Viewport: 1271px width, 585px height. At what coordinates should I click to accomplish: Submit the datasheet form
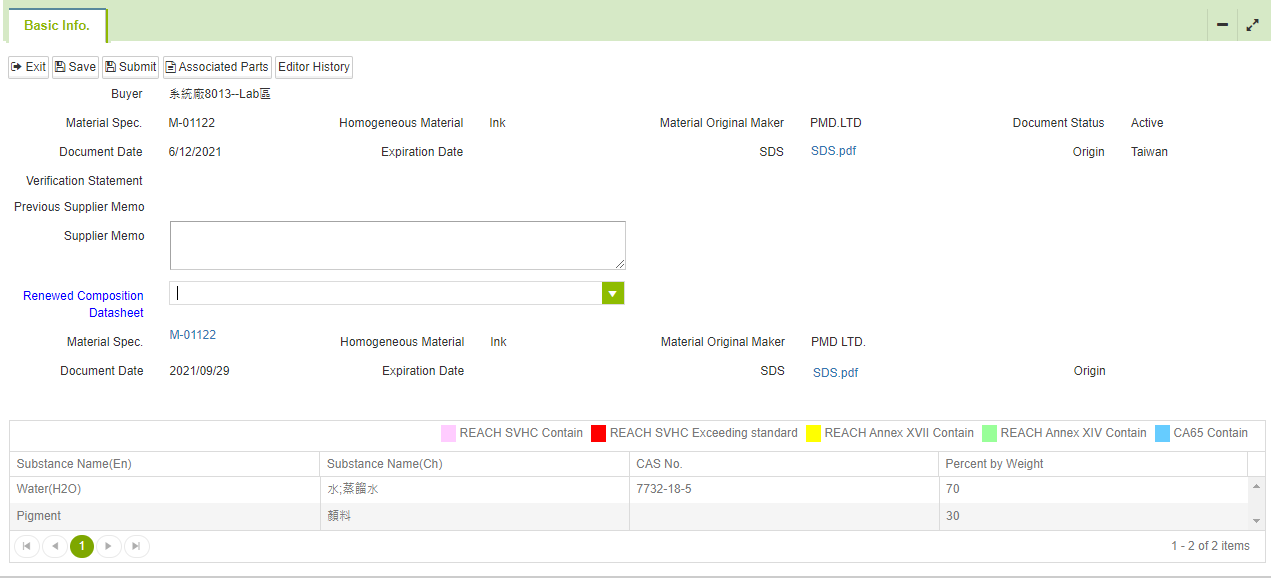coord(130,67)
